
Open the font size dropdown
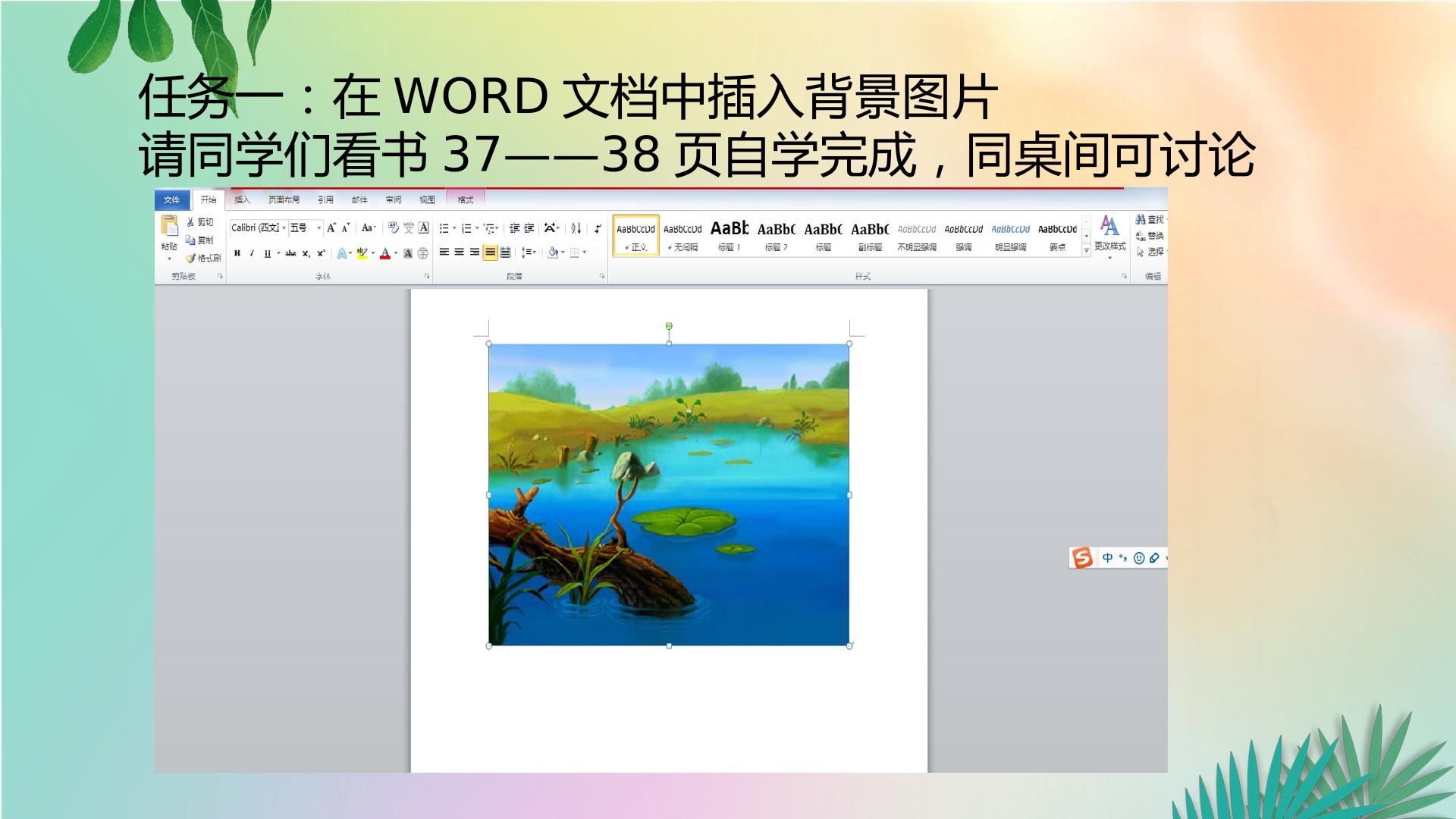click(306, 228)
